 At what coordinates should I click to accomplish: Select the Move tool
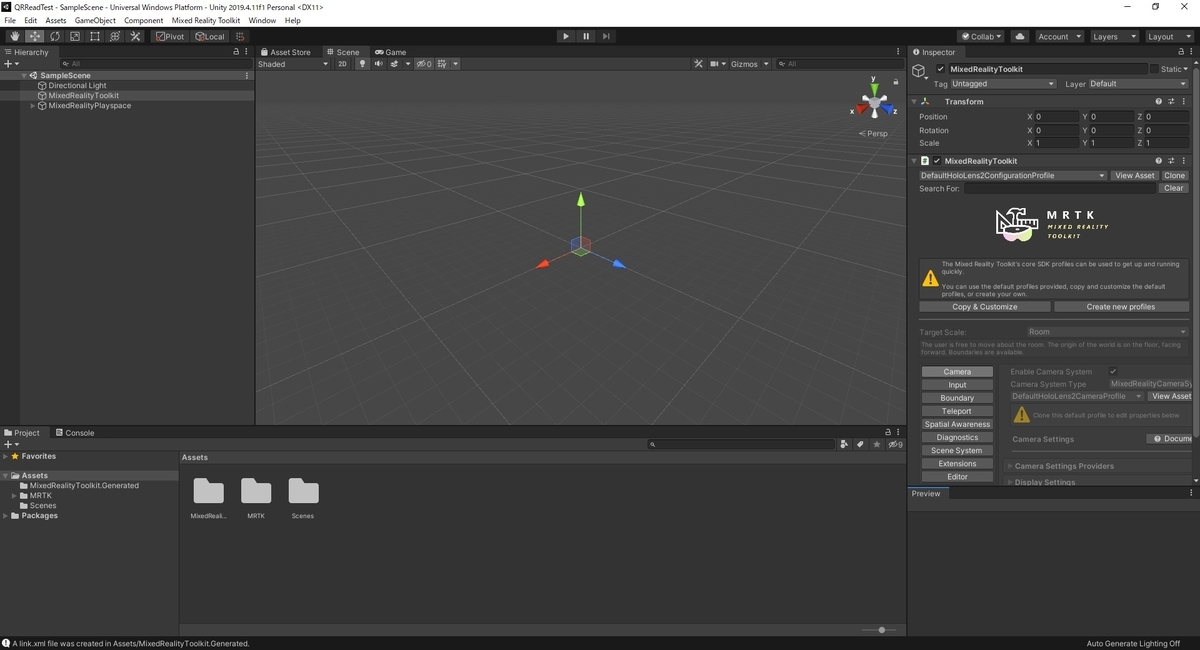(34, 37)
